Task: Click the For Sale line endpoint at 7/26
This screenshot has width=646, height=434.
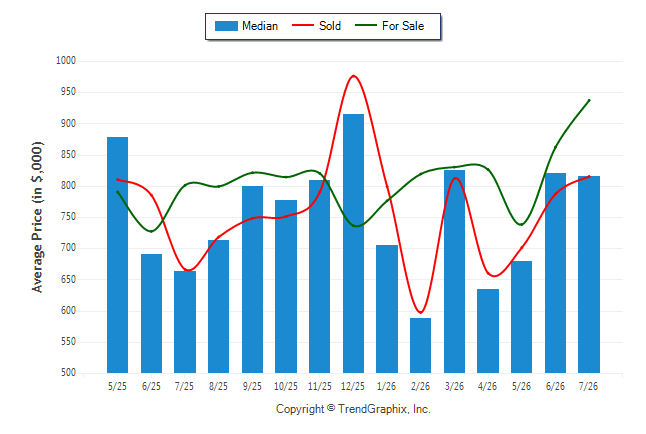Action: pyautogui.click(x=590, y=100)
